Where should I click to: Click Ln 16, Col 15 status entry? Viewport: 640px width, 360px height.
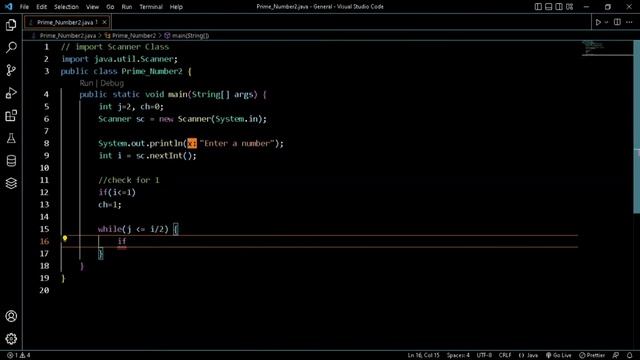(423, 355)
